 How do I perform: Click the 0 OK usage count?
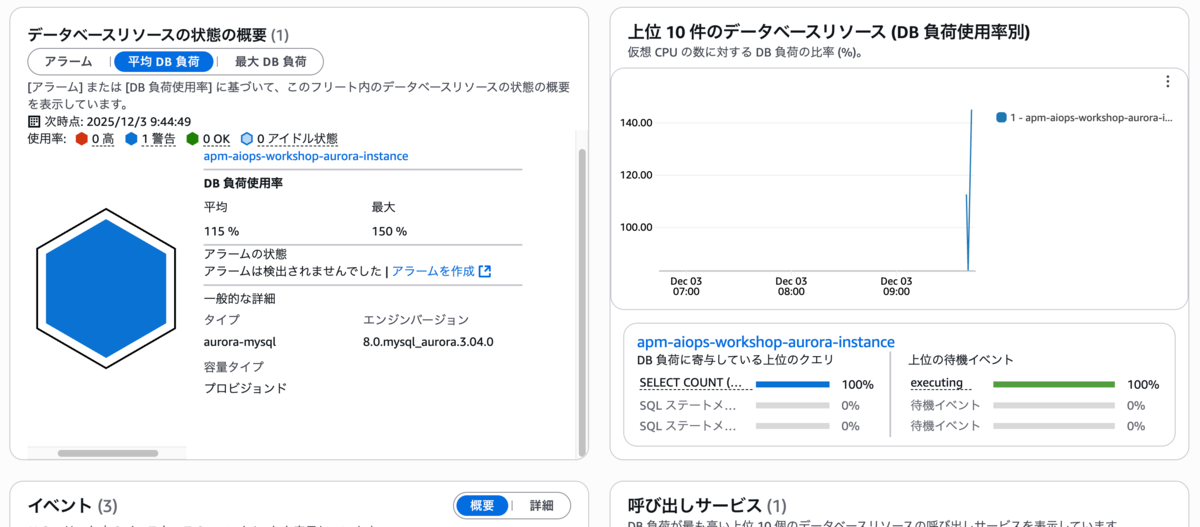click(216, 139)
